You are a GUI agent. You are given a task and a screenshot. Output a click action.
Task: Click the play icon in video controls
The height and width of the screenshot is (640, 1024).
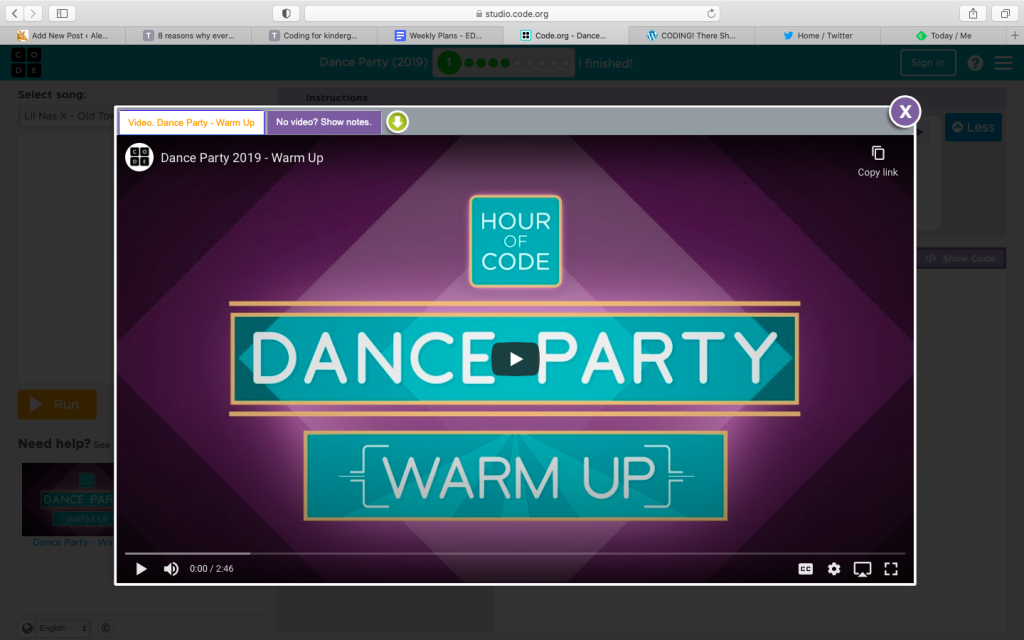(x=140, y=569)
